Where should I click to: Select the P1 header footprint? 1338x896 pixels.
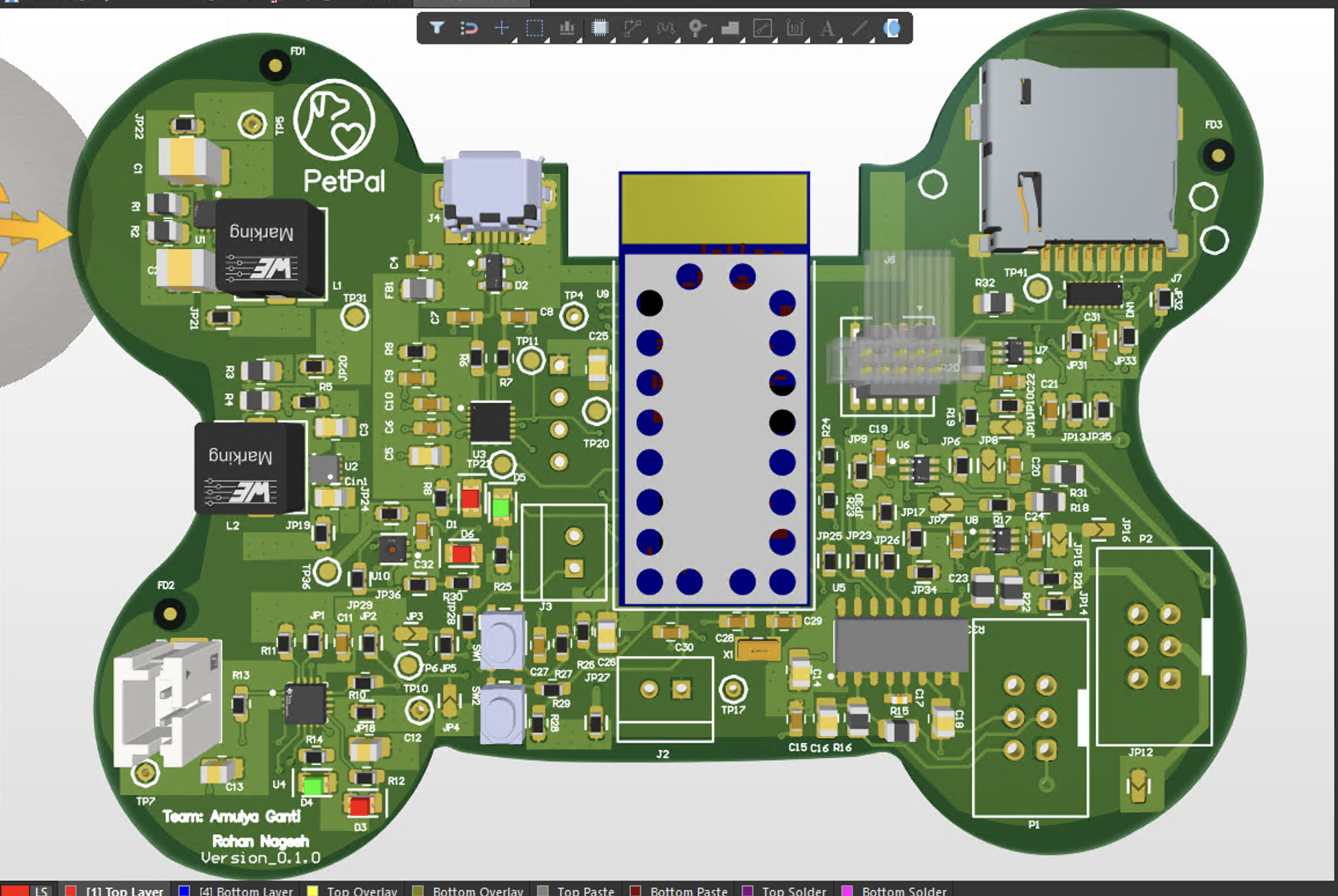[x=1030, y=718]
